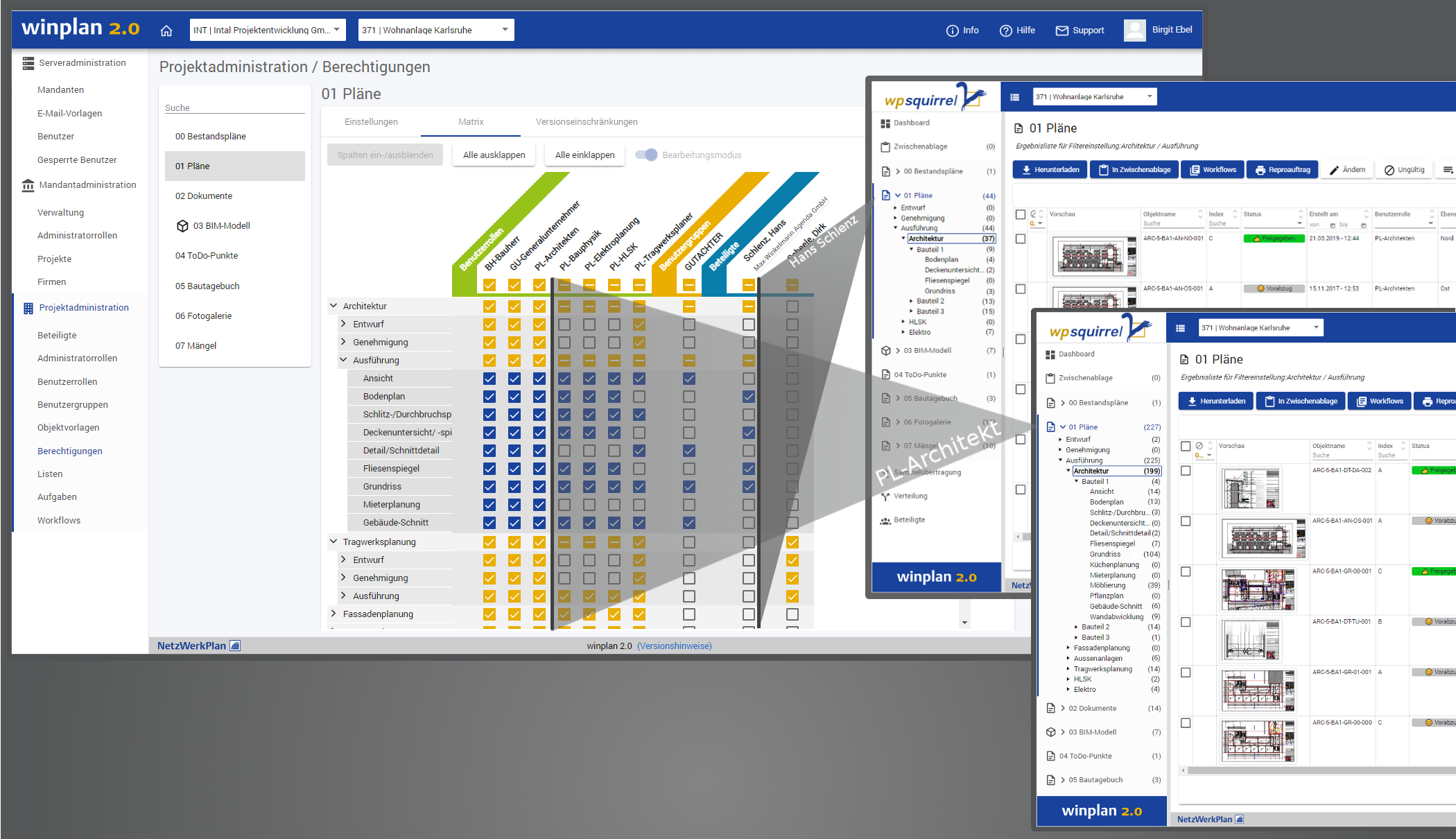Image resolution: width=1456 pixels, height=839 pixels.
Task: Open first plan thumbnail in upper window
Action: (1093, 257)
